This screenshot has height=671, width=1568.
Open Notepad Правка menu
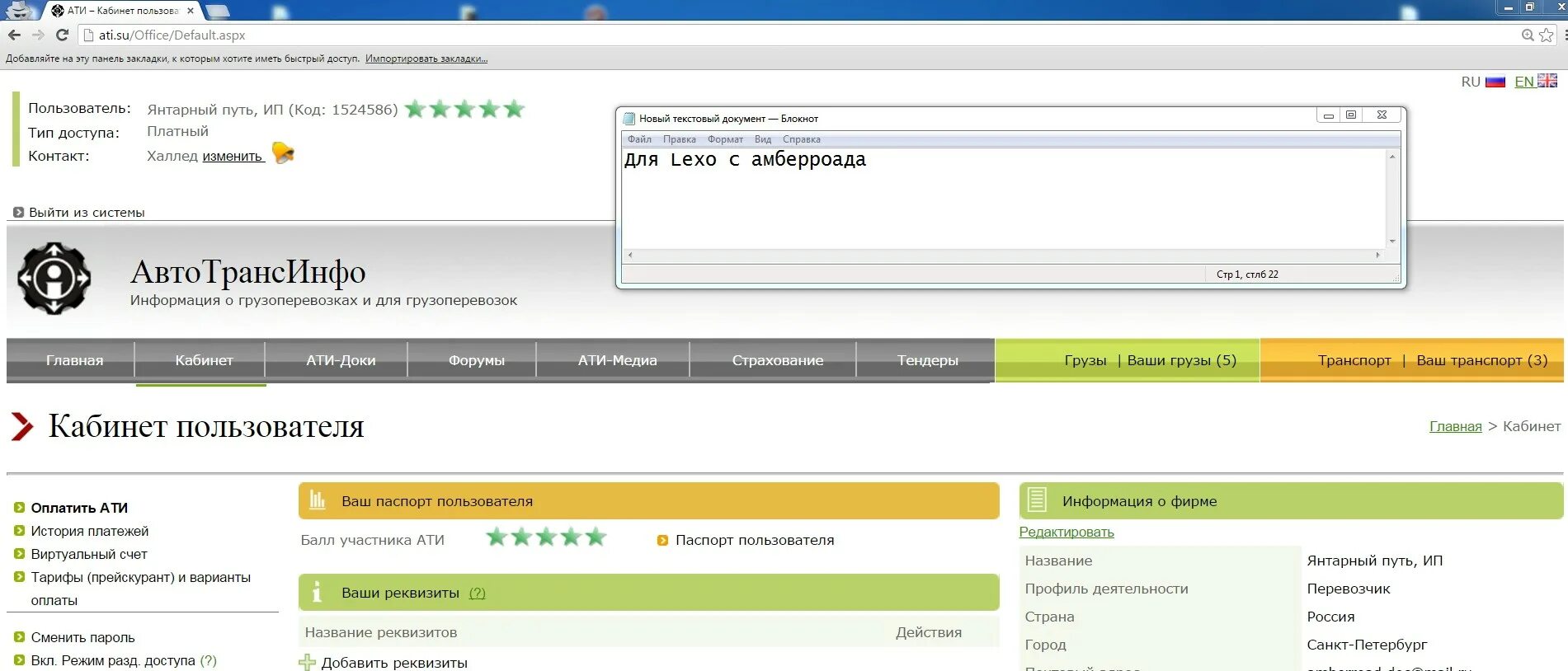680,139
